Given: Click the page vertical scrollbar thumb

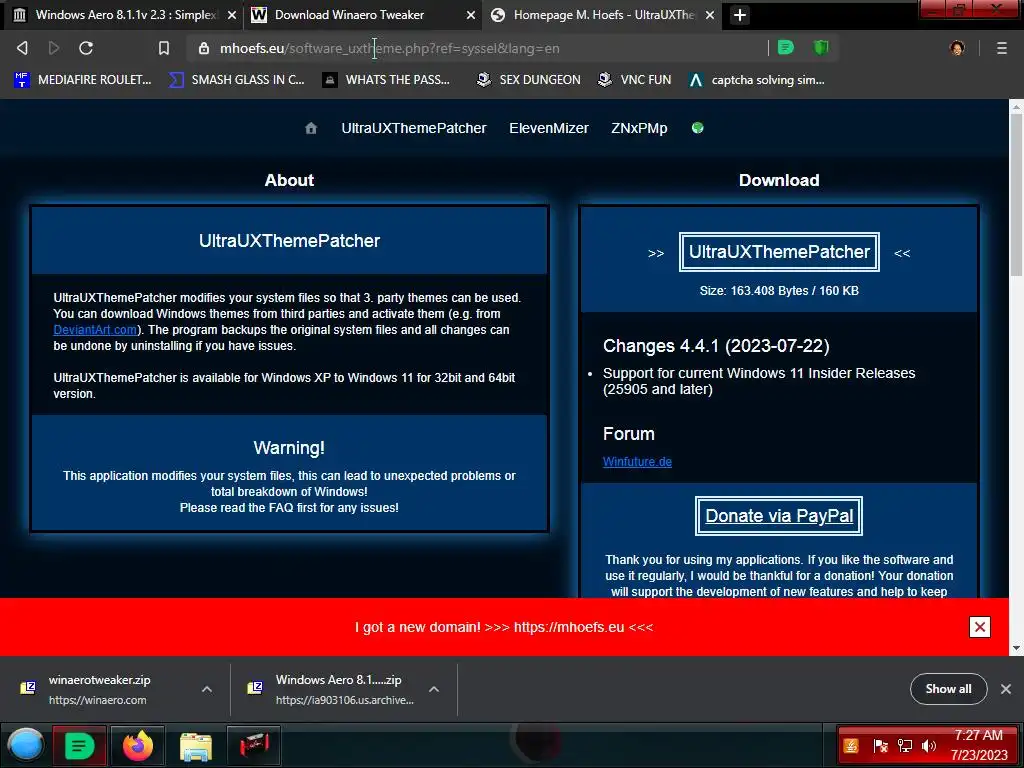Looking at the screenshot, I should click(x=1016, y=195).
